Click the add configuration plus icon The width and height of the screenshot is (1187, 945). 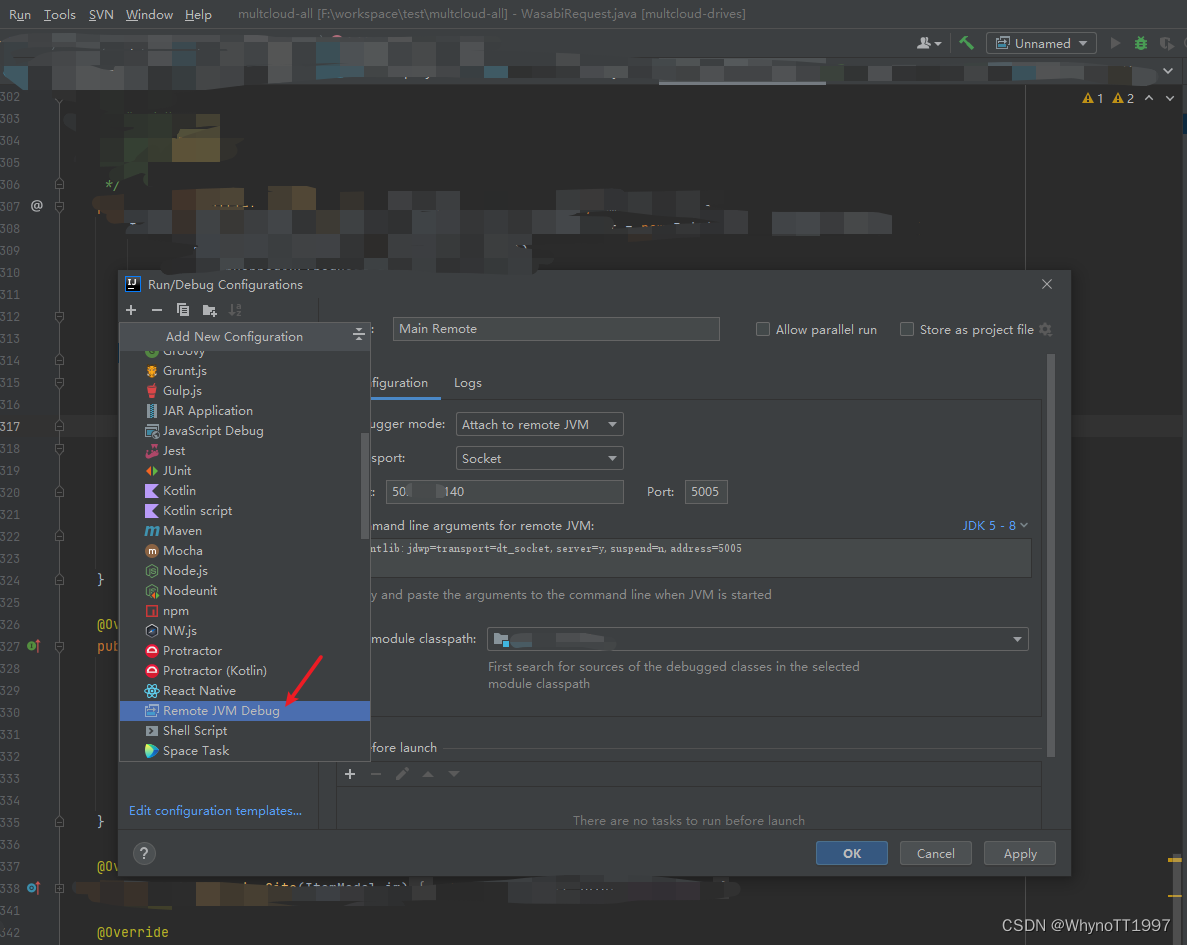click(131, 310)
